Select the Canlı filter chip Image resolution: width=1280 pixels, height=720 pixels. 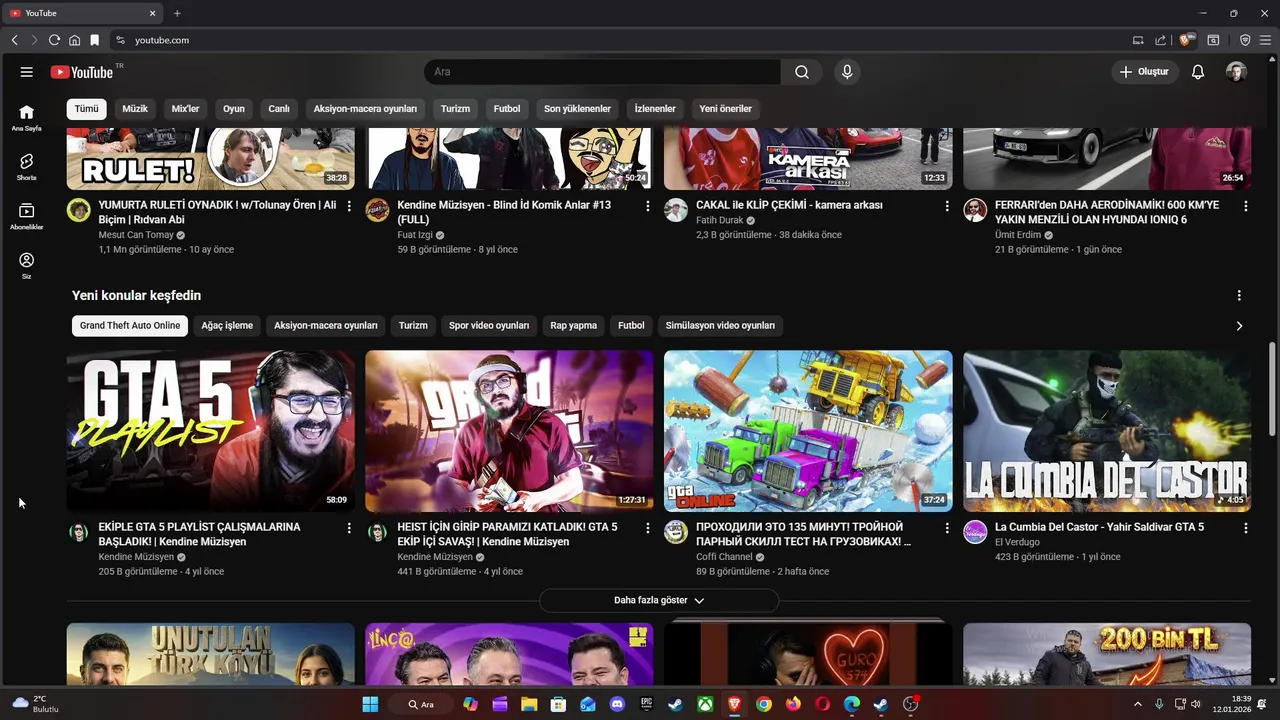[x=279, y=109]
